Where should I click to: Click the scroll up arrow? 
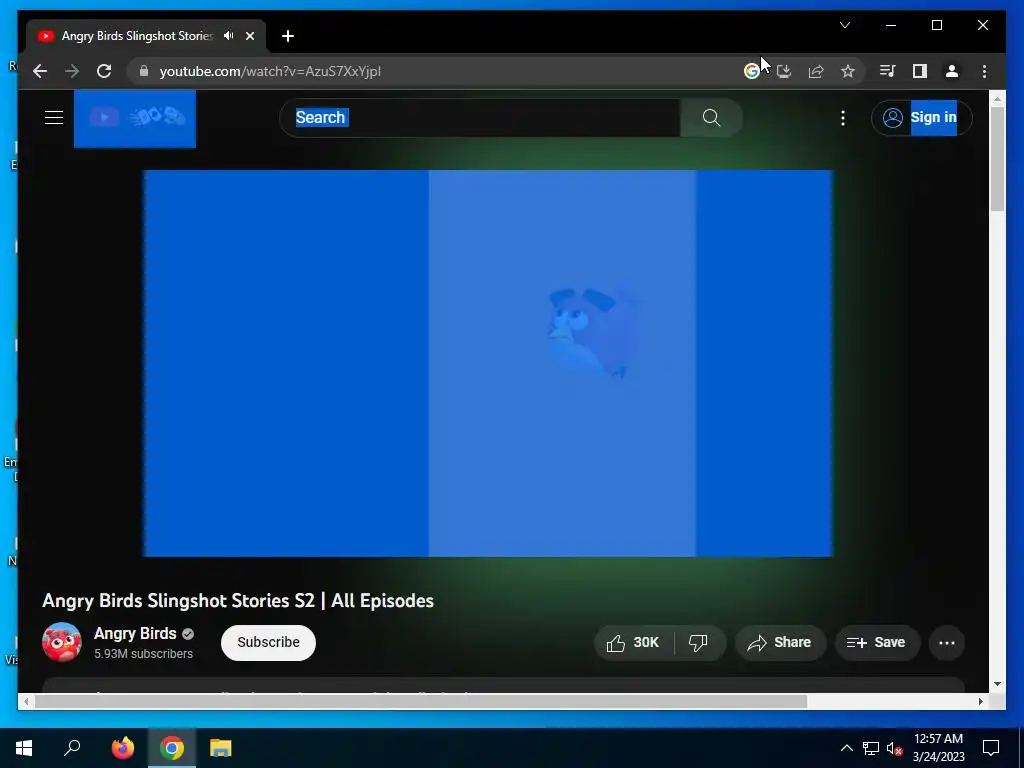(x=997, y=99)
